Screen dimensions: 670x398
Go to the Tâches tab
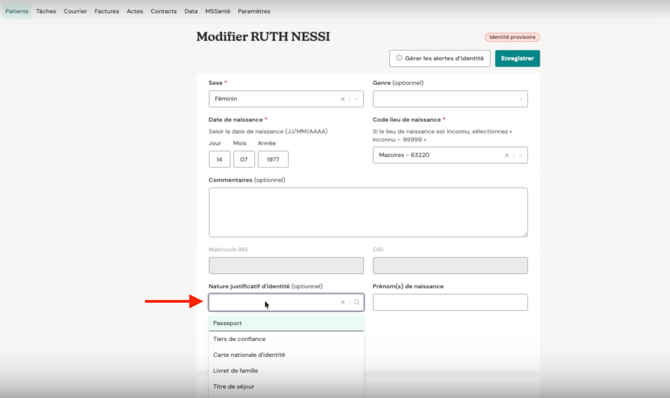point(46,11)
